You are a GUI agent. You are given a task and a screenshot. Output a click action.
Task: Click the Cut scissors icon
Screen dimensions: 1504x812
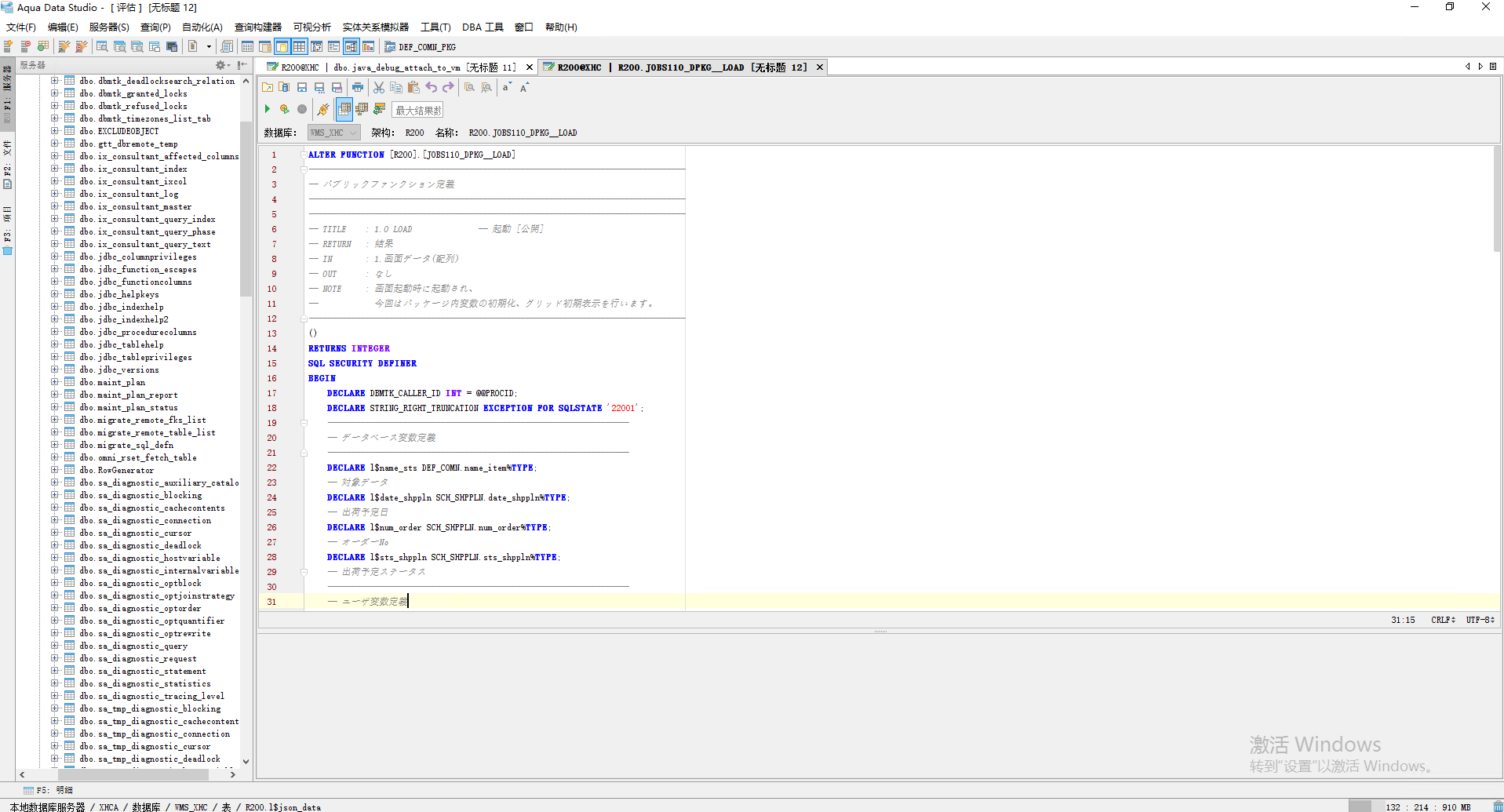(379, 87)
